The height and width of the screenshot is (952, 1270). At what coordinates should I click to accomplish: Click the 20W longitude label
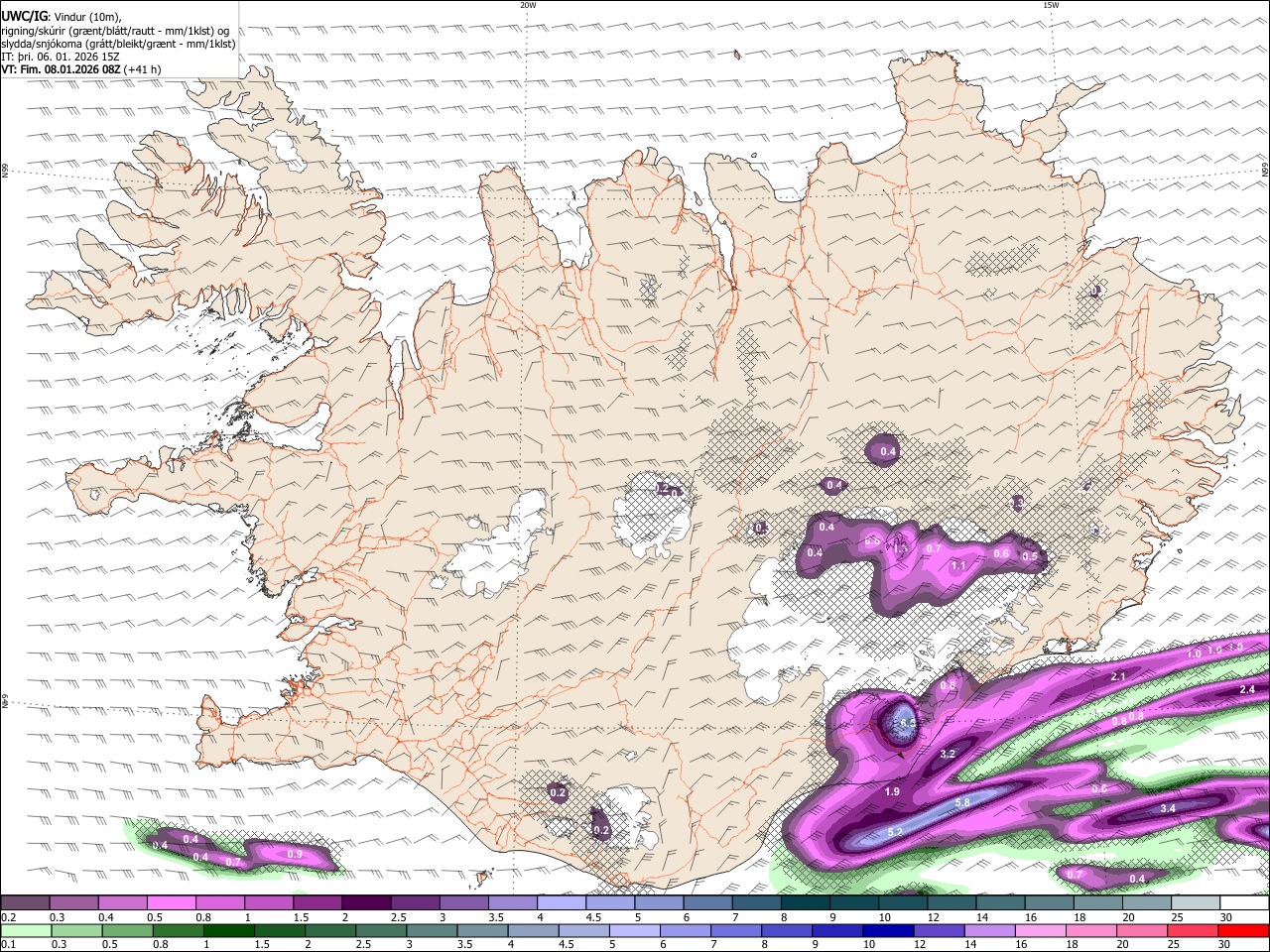click(528, 5)
